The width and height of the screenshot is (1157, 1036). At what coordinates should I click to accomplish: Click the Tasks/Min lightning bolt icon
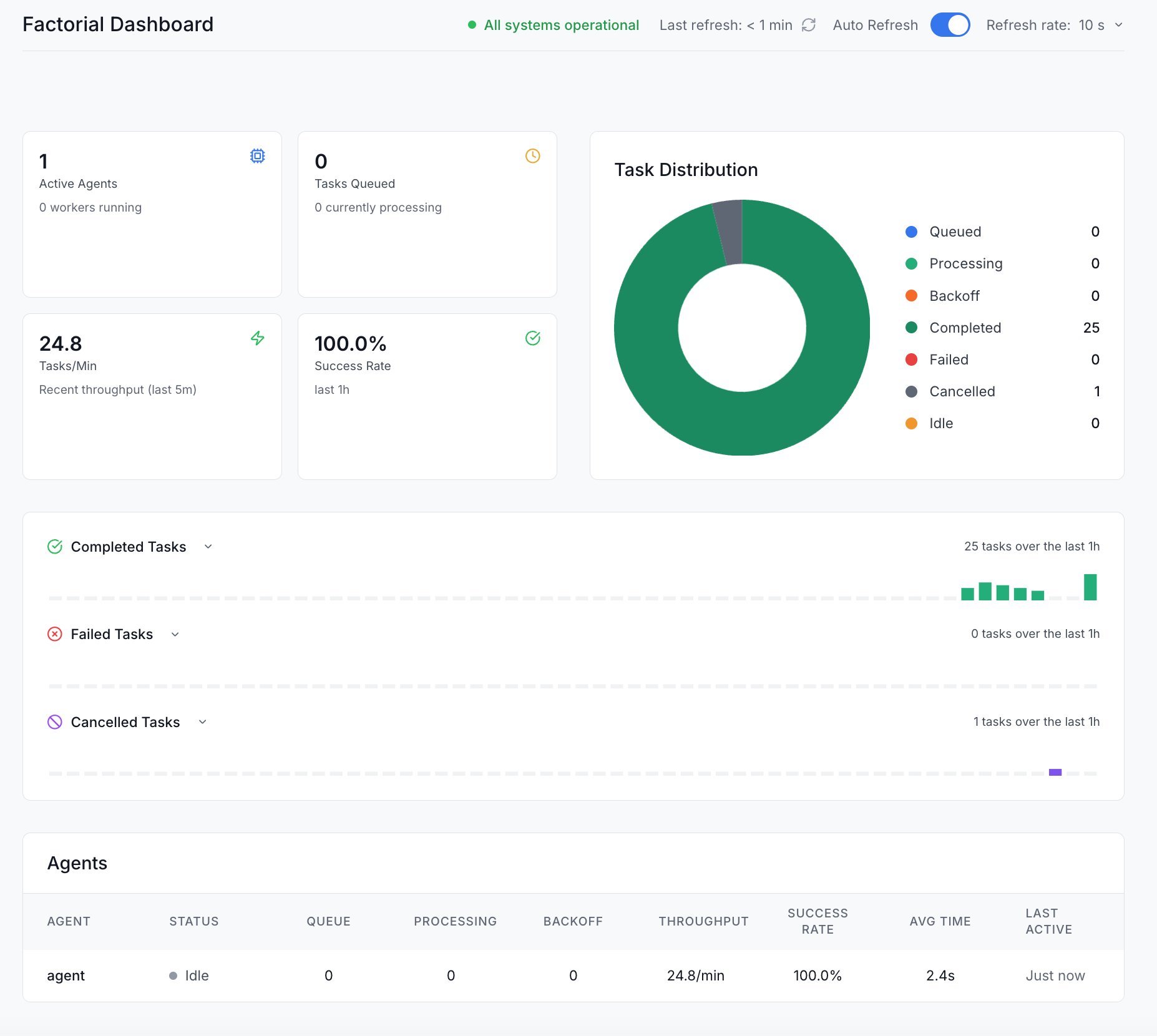[257, 338]
